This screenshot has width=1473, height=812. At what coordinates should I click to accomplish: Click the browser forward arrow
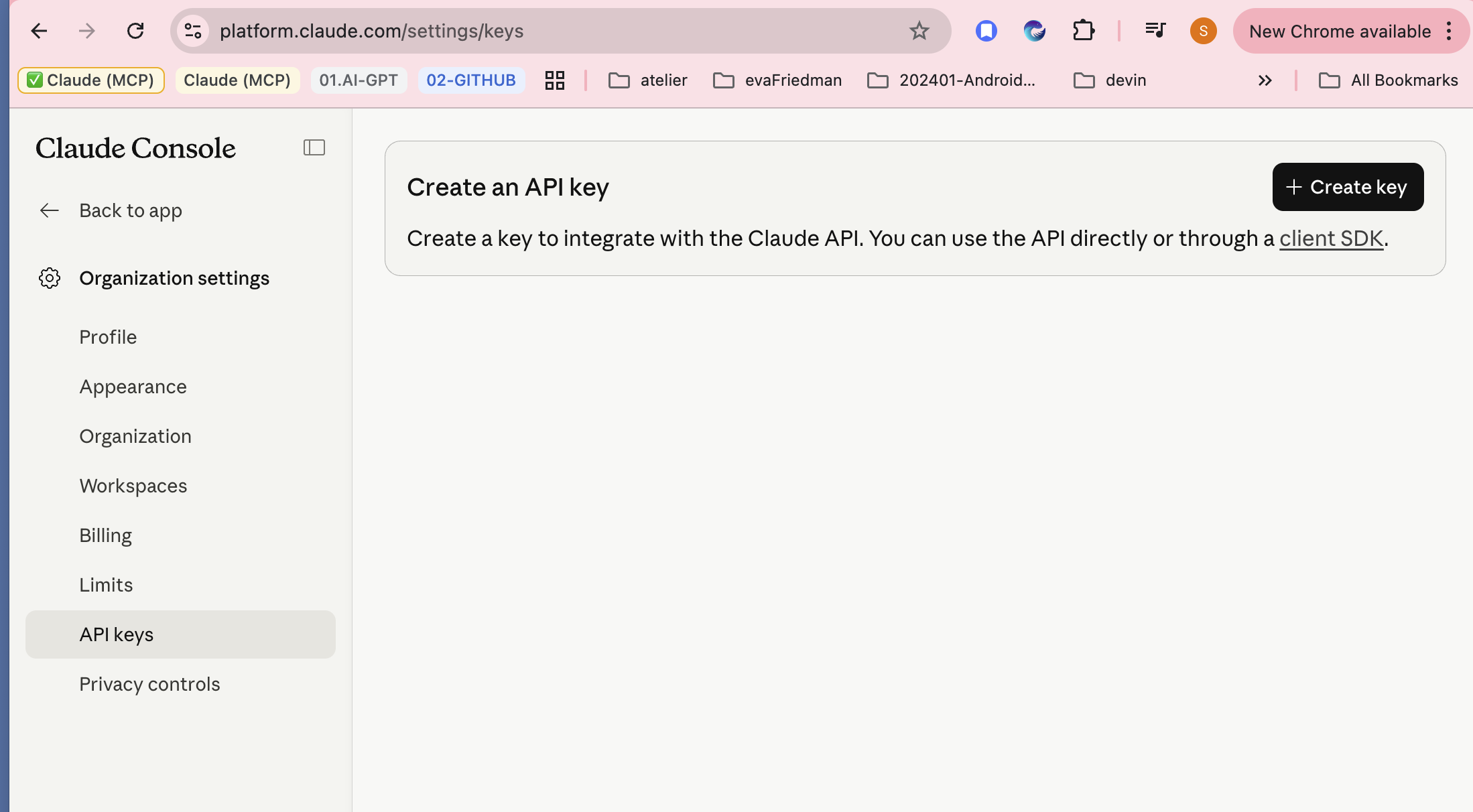(87, 31)
